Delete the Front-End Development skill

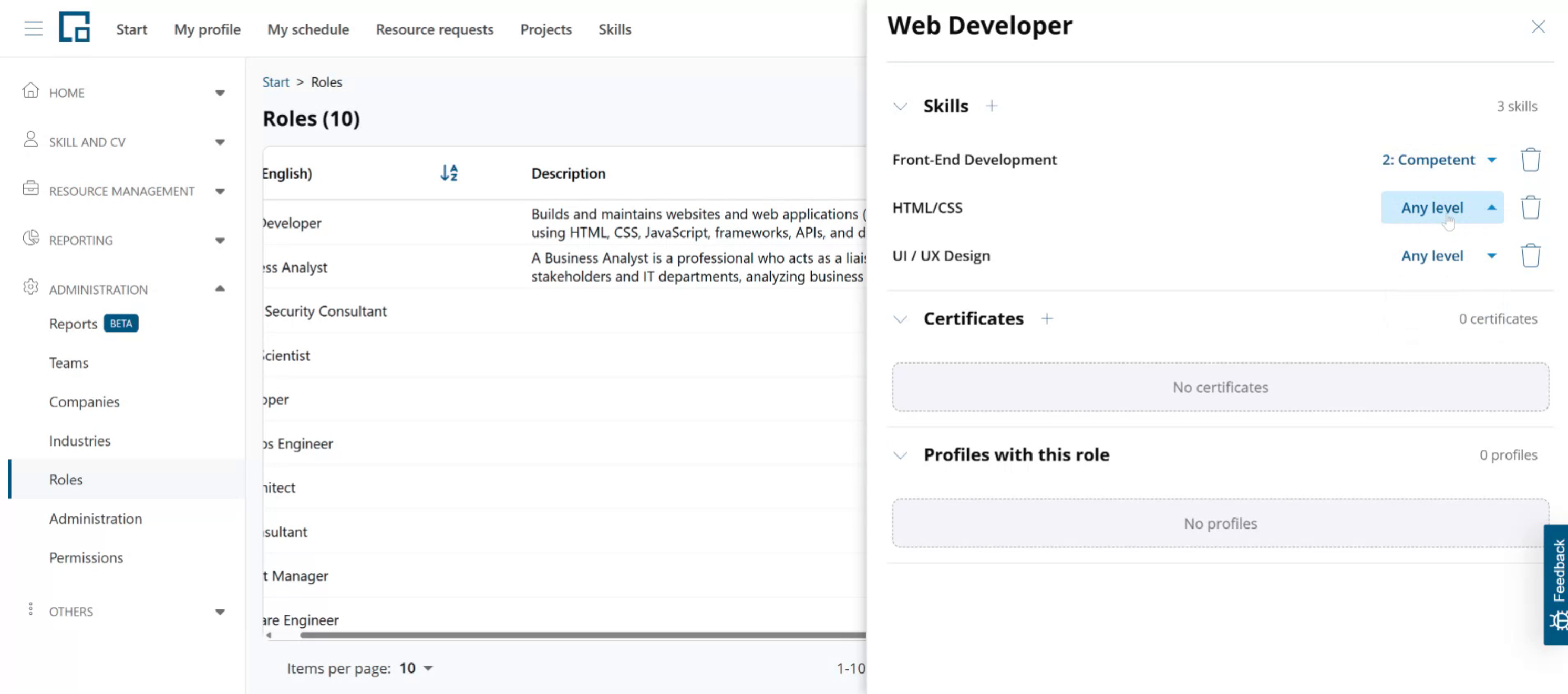pos(1530,160)
